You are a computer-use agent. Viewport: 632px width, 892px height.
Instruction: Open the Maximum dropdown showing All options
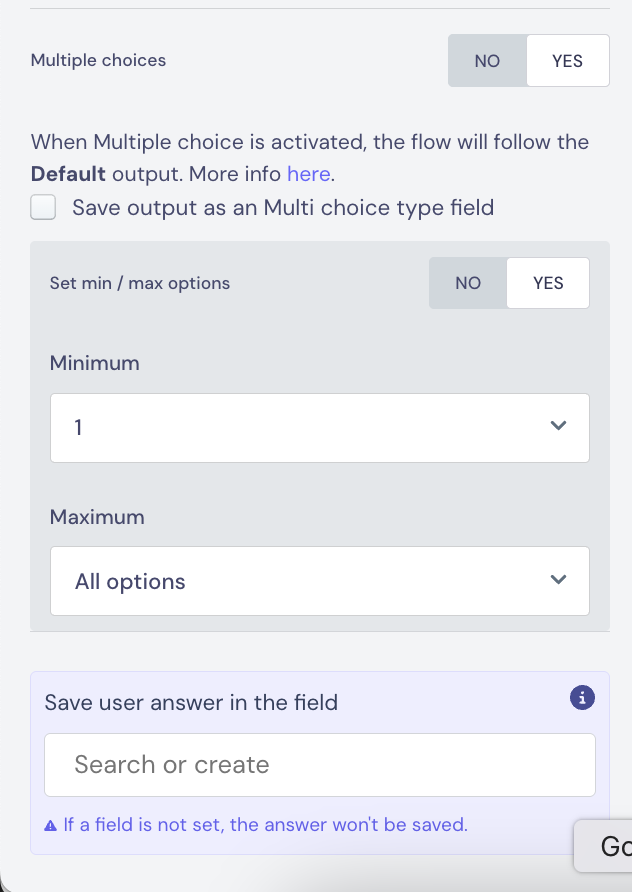(x=320, y=581)
